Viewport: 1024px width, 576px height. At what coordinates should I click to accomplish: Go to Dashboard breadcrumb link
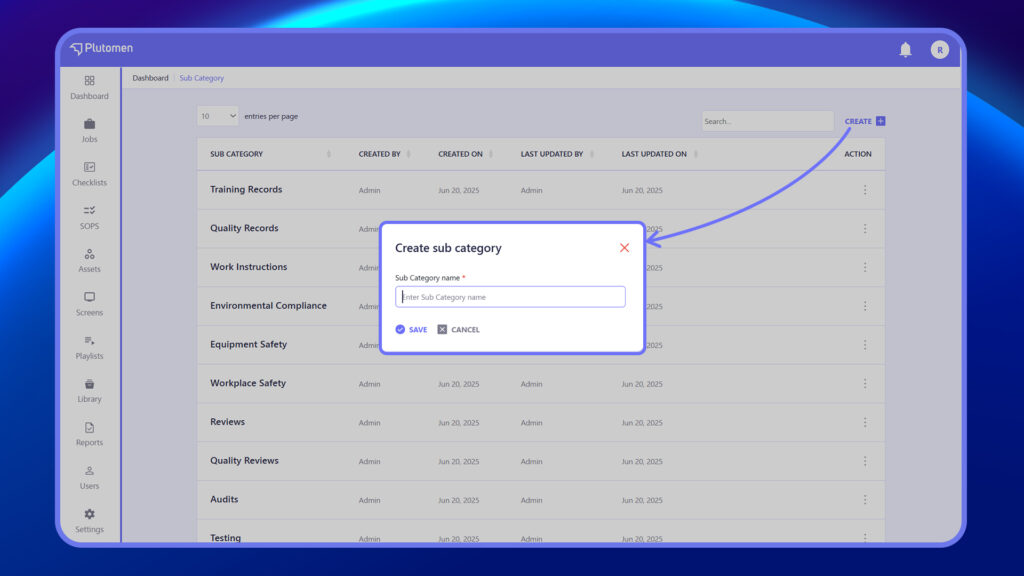[x=150, y=78]
